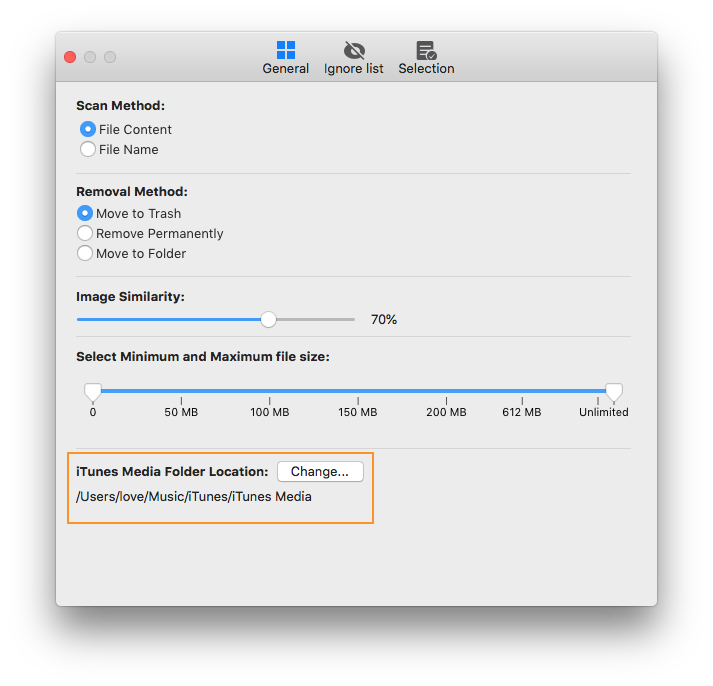This screenshot has width=713, height=686.
Task: Open the Selection checklist icon
Action: pos(426,50)
